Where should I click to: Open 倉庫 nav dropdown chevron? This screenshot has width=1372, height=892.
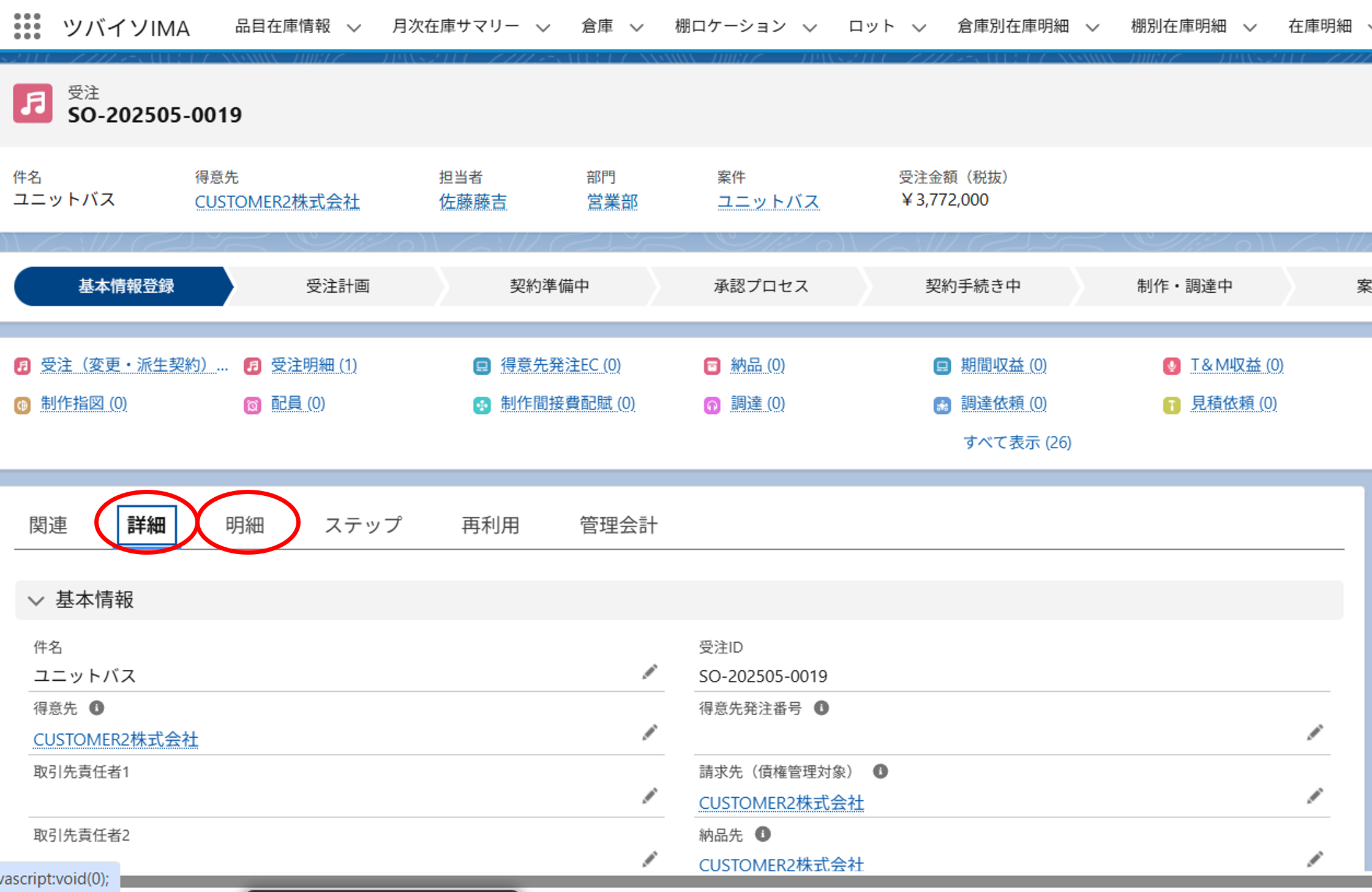(x=637, y=28)
